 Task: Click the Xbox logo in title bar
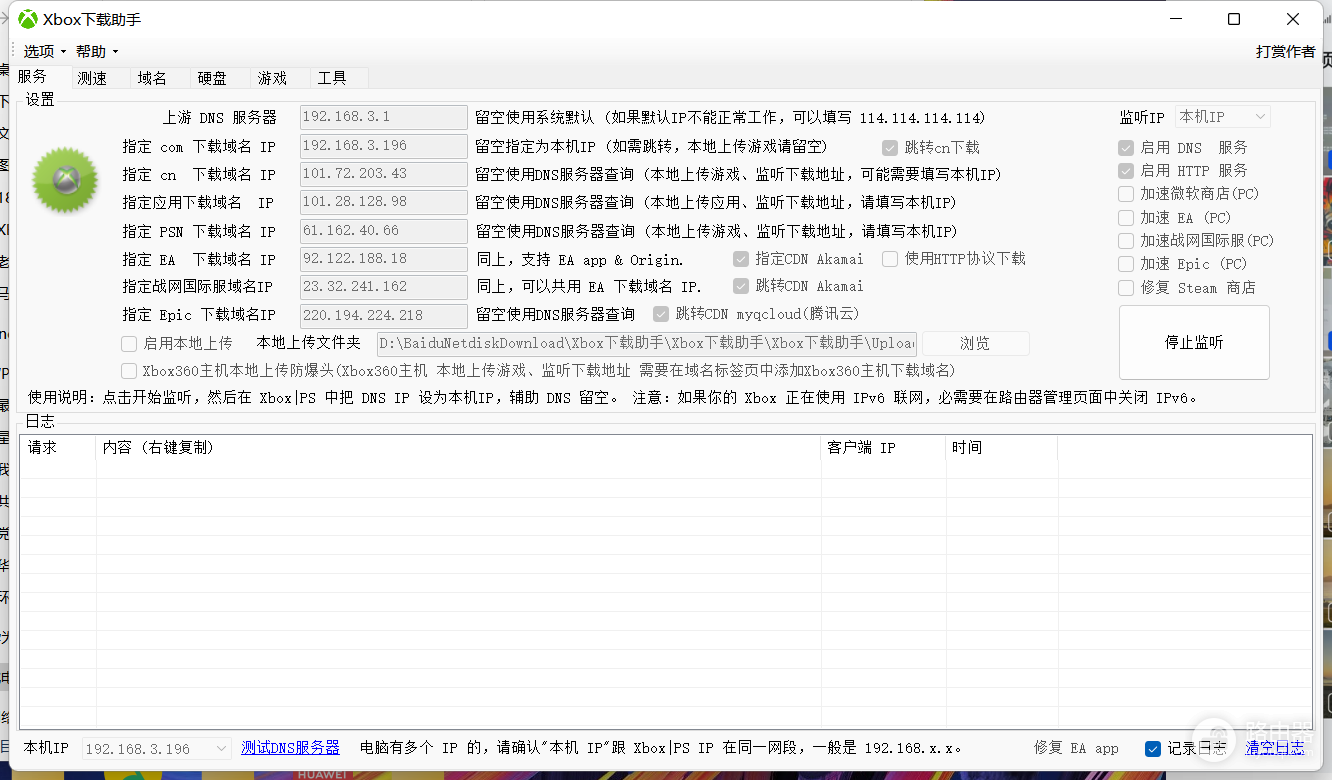[x=28, y=19]
